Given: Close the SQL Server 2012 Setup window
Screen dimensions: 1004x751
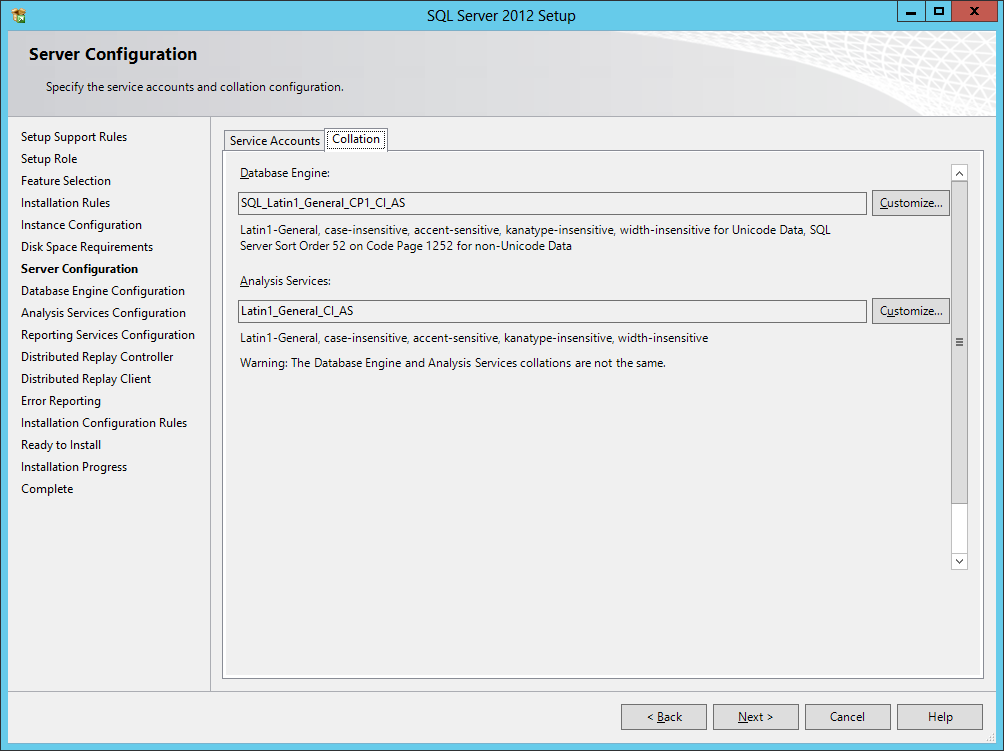Looking at the screenshot, I should coord(975,12).
